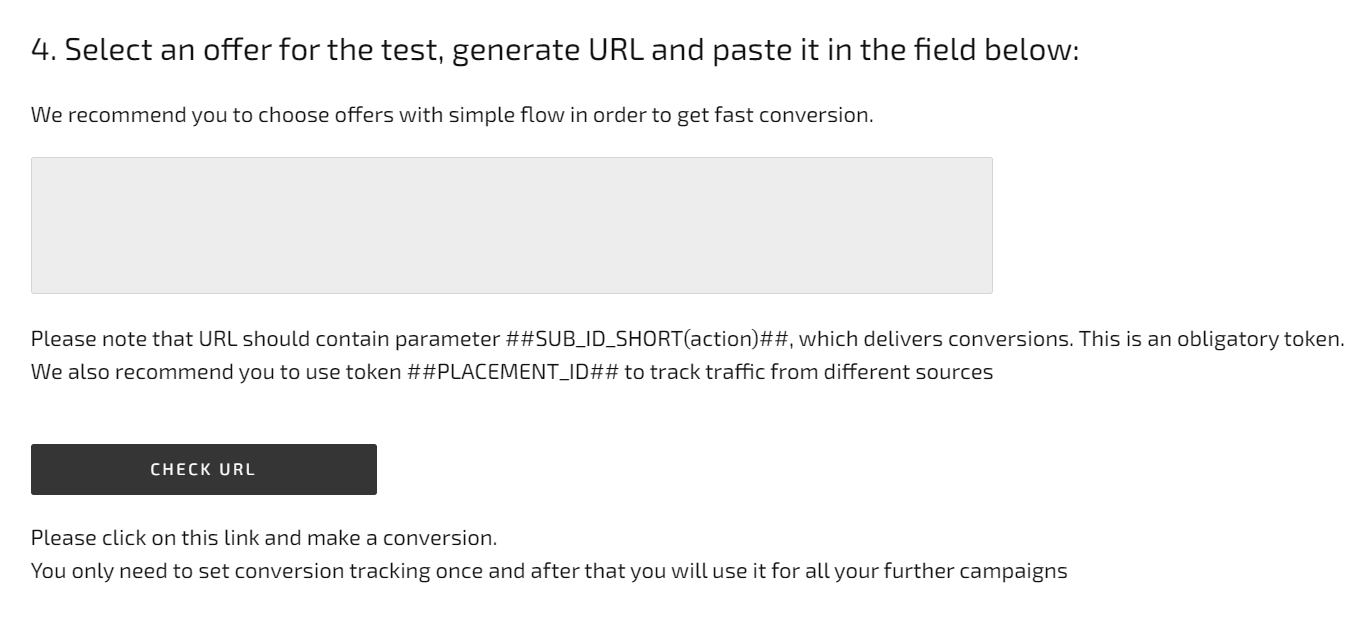This screenshot has width=1362, height=629.
Task: Click the gray field to paste the generated URL
Action: click(x=513, y=222)
